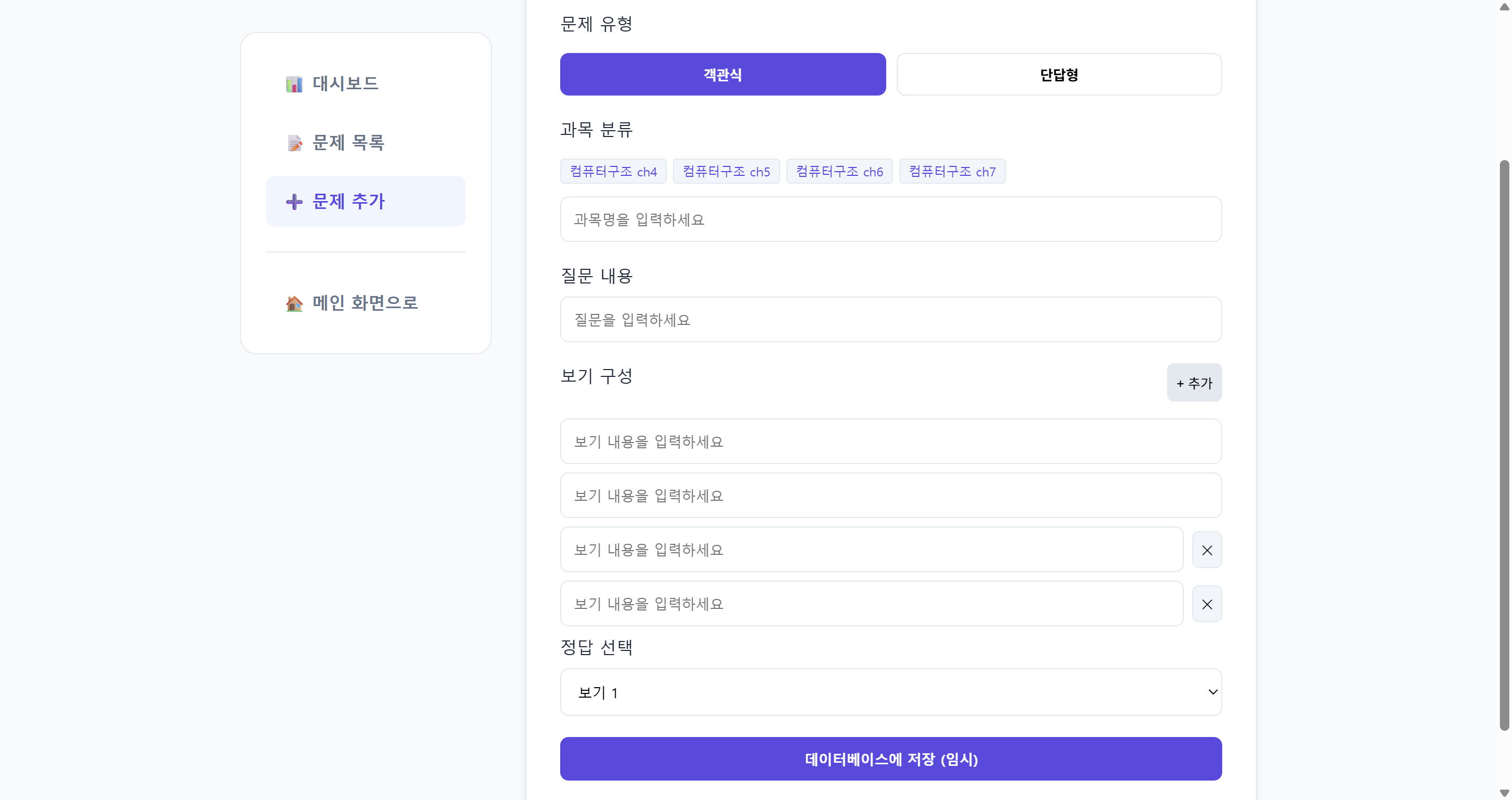Click the 보기 구성 label
The height and width of the screenshot is (800, 1512).
click(596, 376)
